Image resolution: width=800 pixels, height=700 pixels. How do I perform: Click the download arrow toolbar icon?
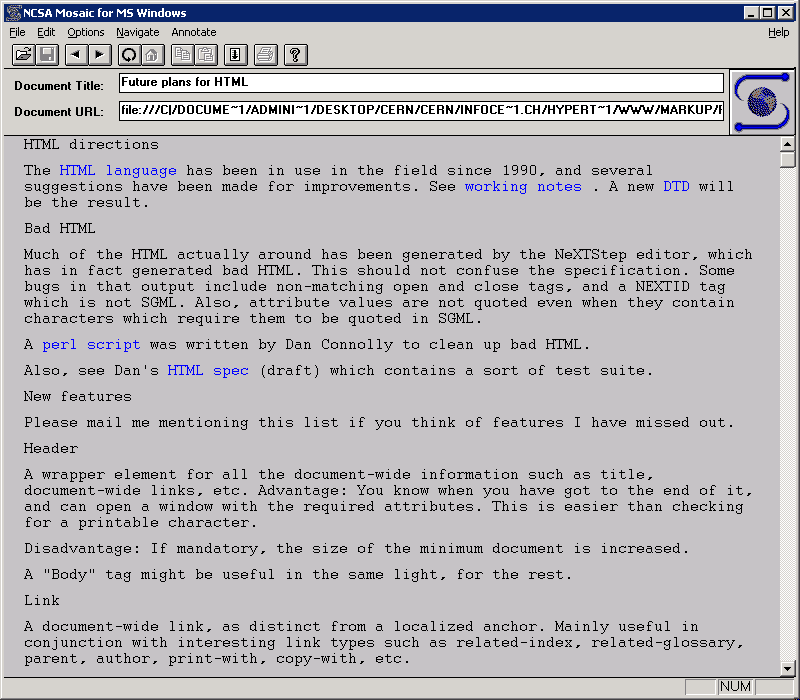(235, 55)
